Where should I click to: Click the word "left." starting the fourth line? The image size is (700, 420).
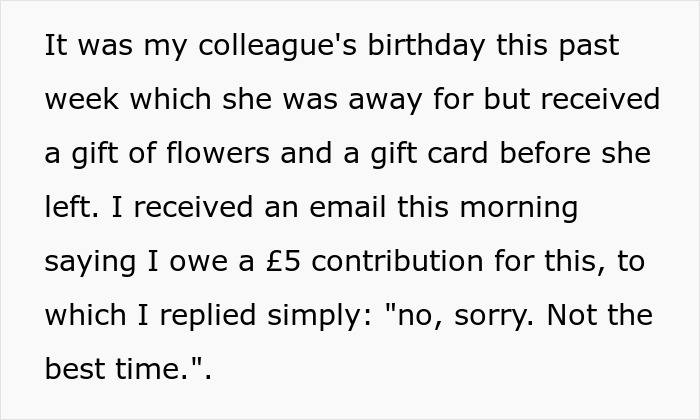pyautogui.click(x=71, y=207)
